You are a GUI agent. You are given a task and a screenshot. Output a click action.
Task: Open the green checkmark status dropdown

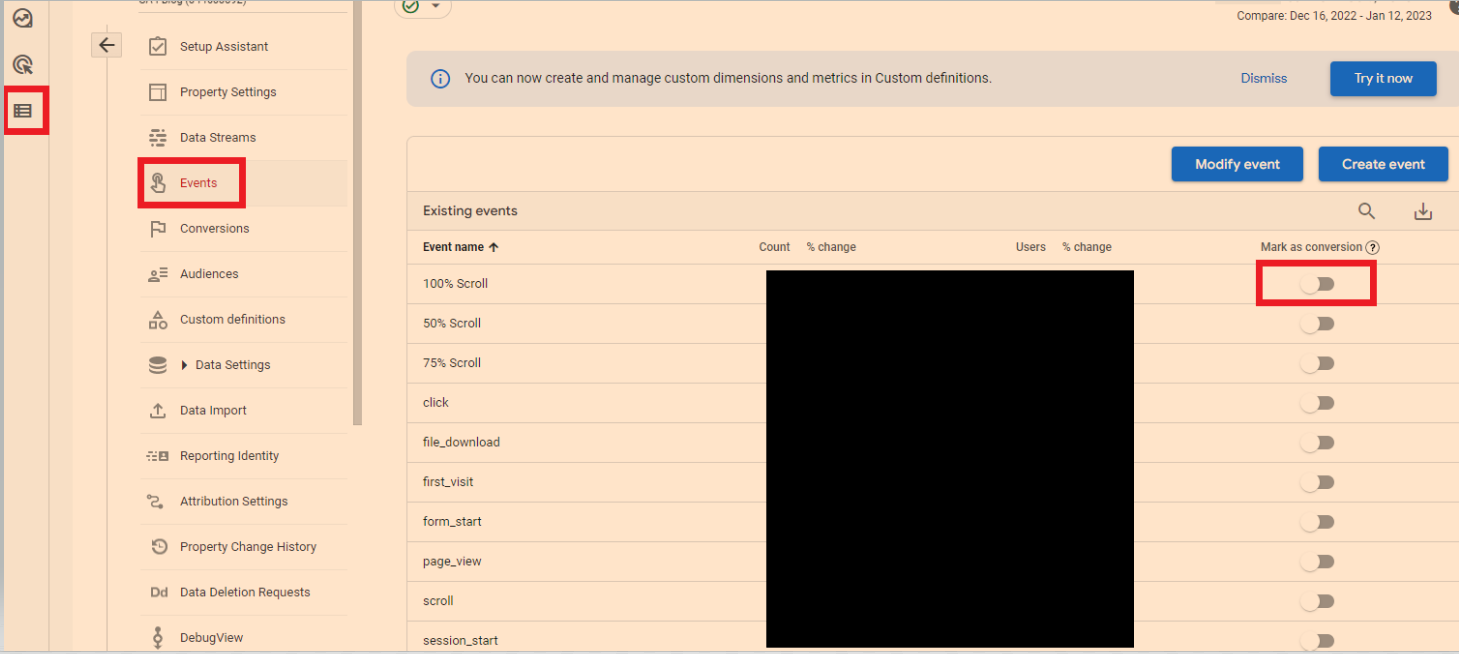click(423, 7)
